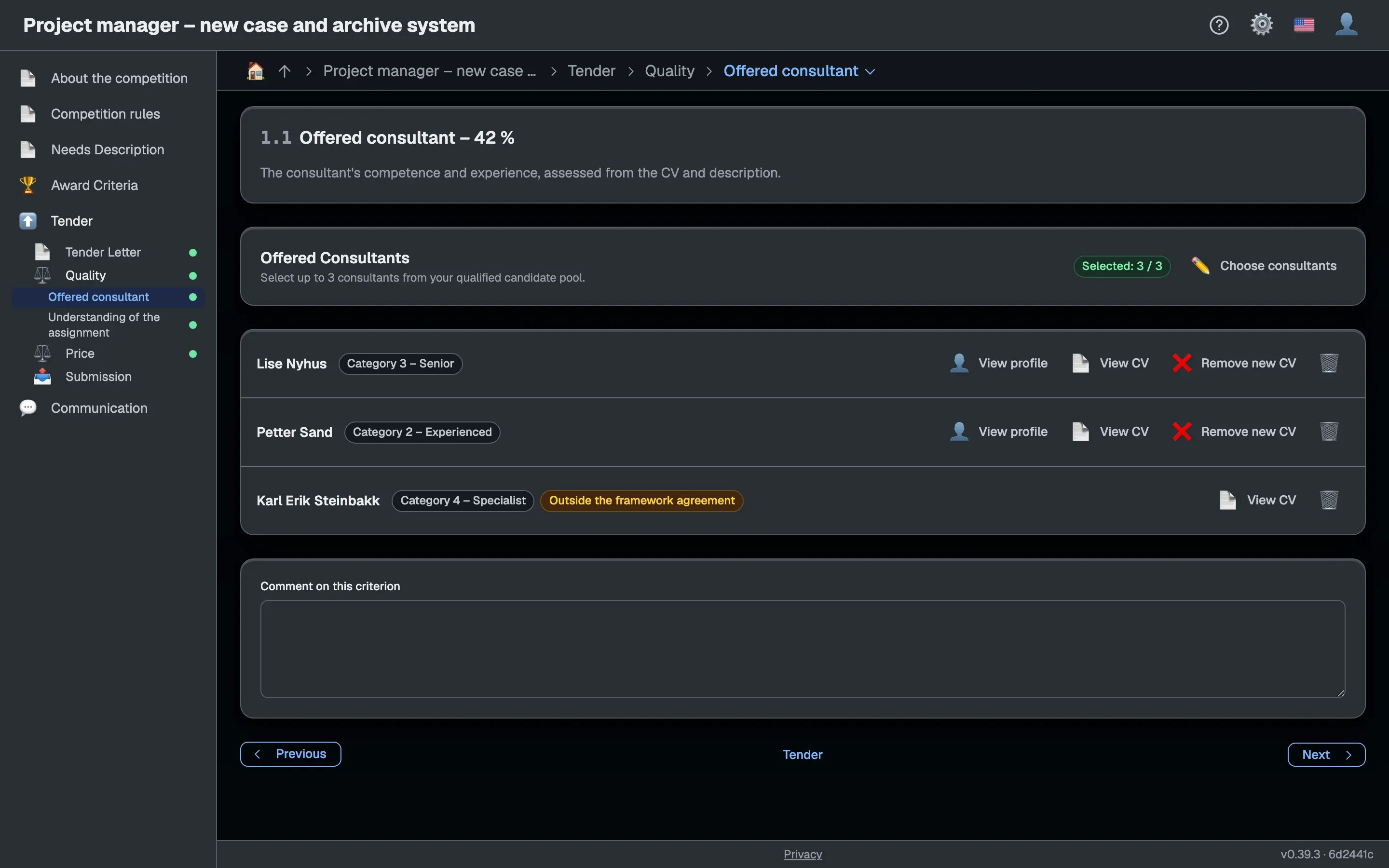Viewport: 1389px width, 868px height.
Task: View CV of Lise Nyhus
Action: point(1110,364)
